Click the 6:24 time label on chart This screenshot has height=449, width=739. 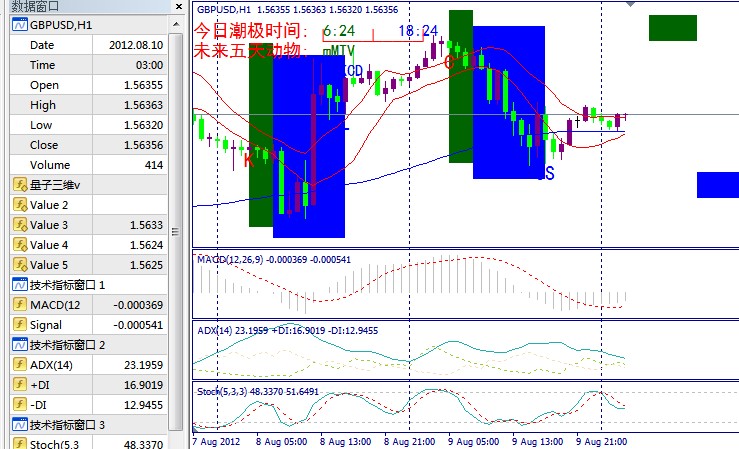point(339,31)
